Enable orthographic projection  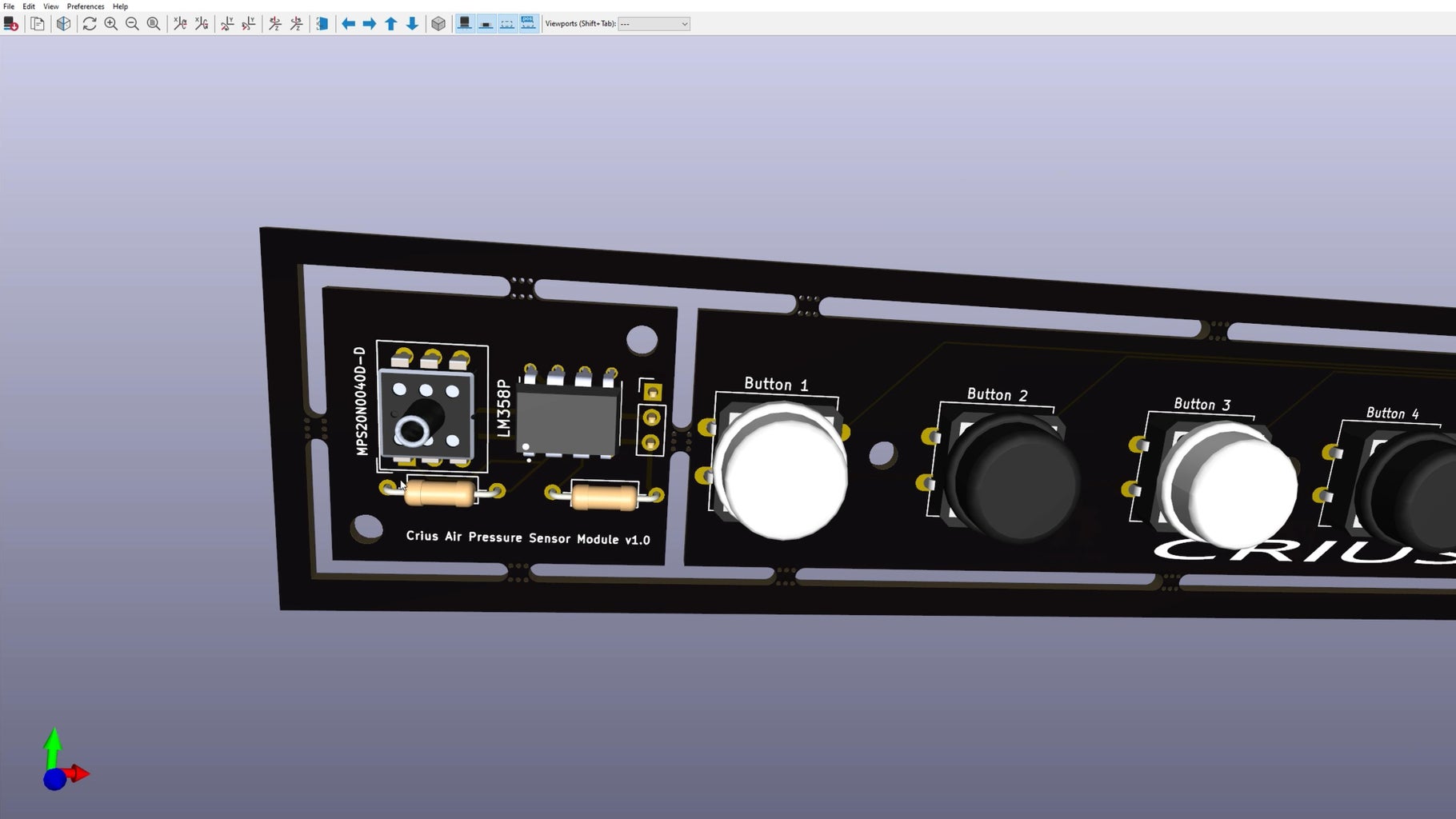tap(439, 23)
